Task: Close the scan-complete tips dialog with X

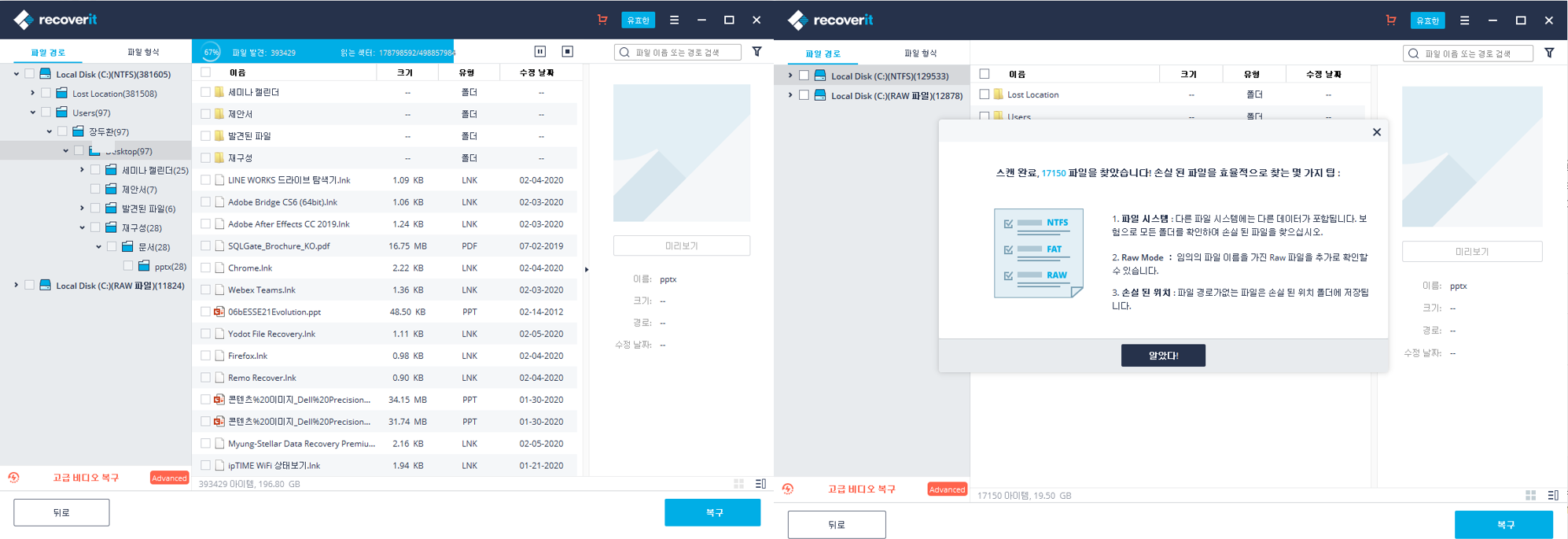Action: (1376, 132)
